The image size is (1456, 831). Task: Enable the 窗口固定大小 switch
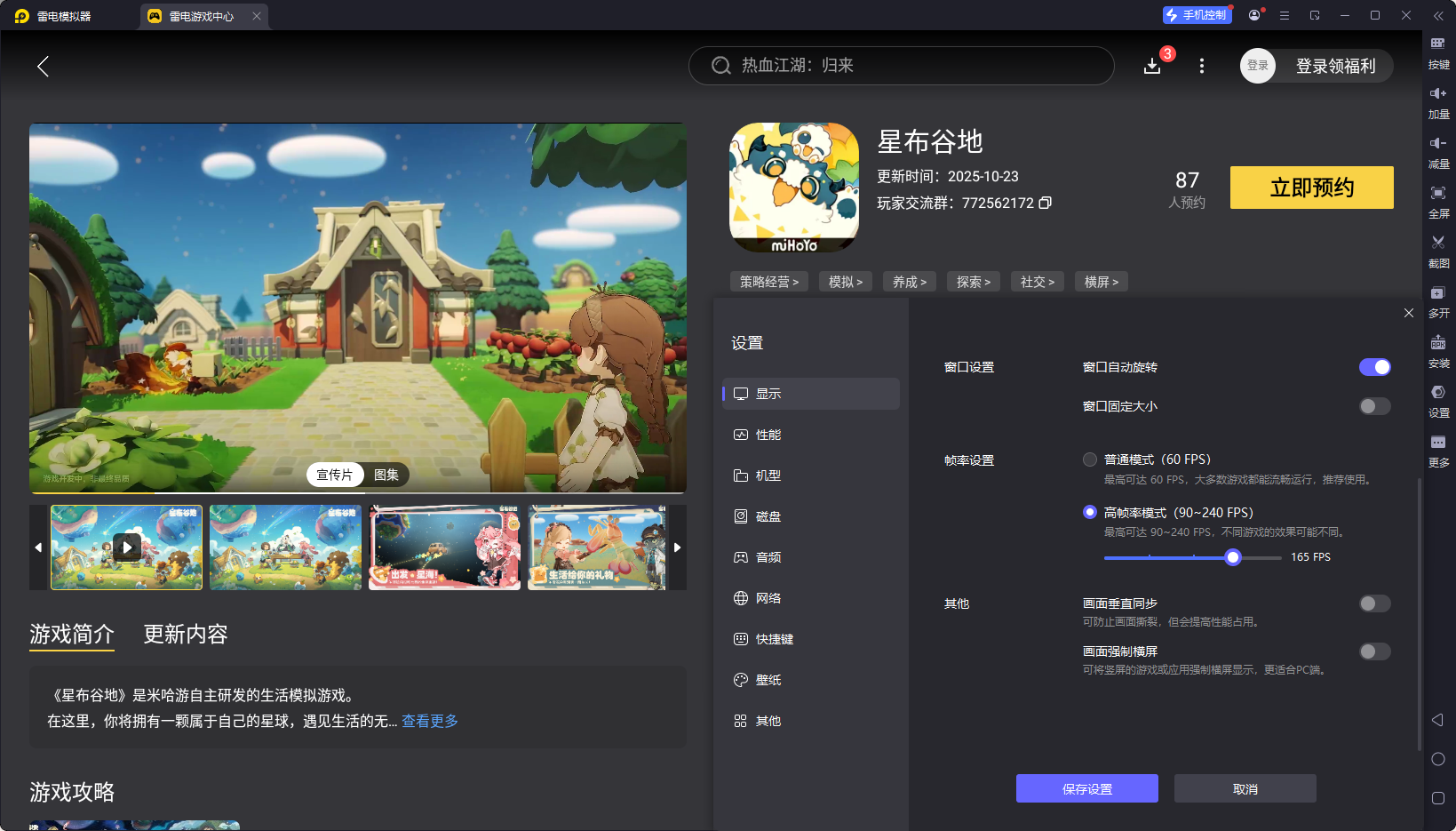point(1374,406)
